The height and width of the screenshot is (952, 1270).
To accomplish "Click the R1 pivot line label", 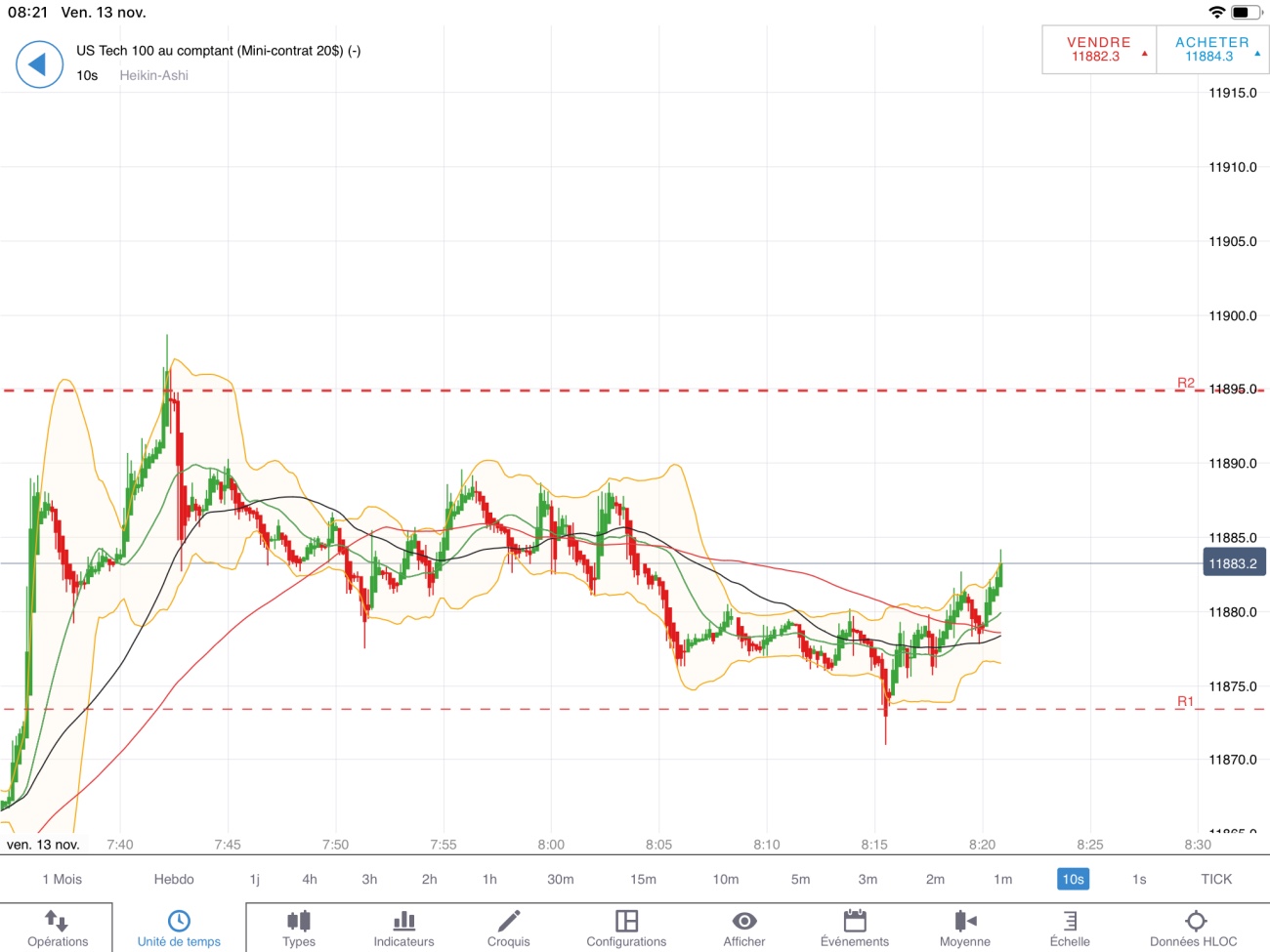I will click(x=1185, y=701).
